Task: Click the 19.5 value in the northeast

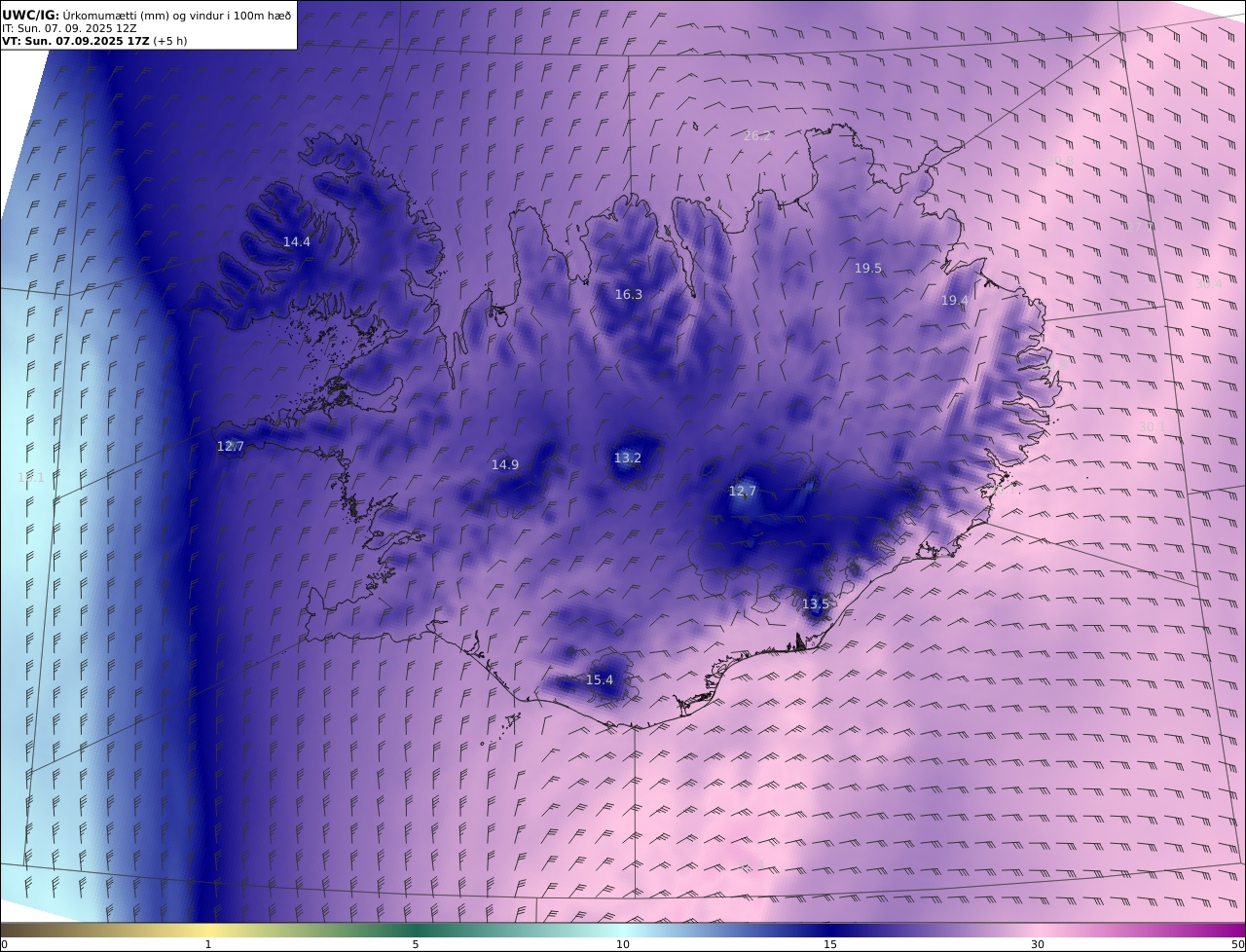Action: 868,268
